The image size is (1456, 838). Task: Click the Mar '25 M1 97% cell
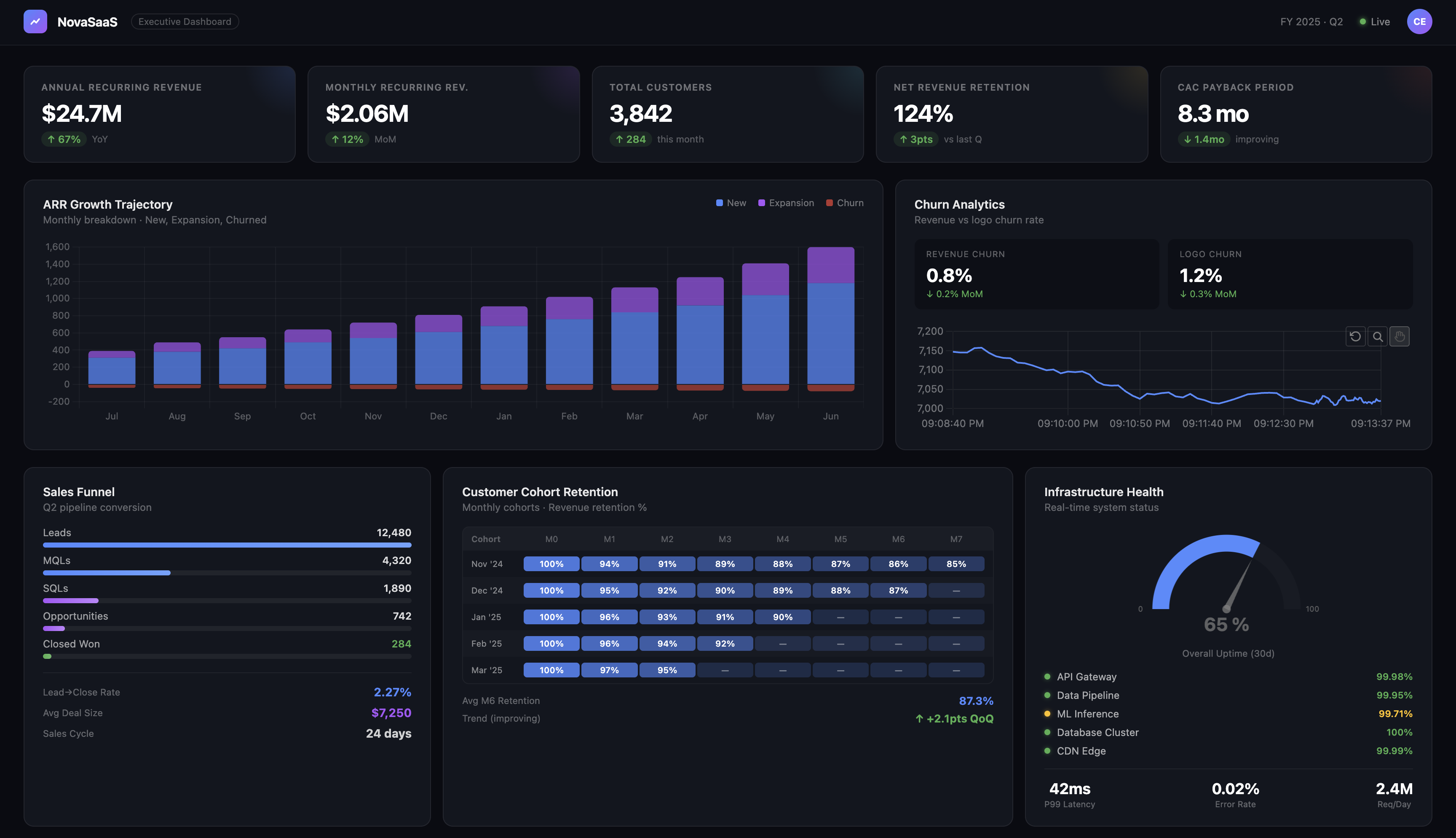pos(609,670)
